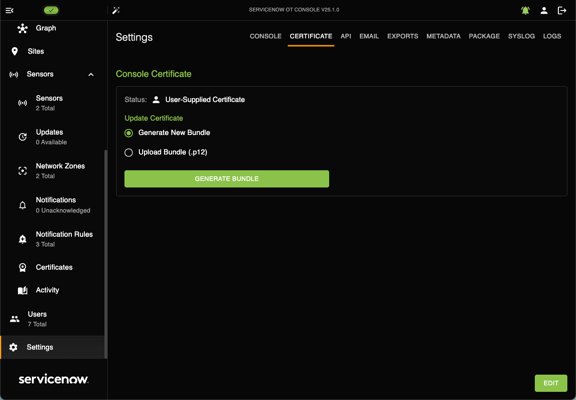Viewport: 576px width, 400px height.
Task: Click the Sensors section broadcast icon
Action: [x=14, y=75]
